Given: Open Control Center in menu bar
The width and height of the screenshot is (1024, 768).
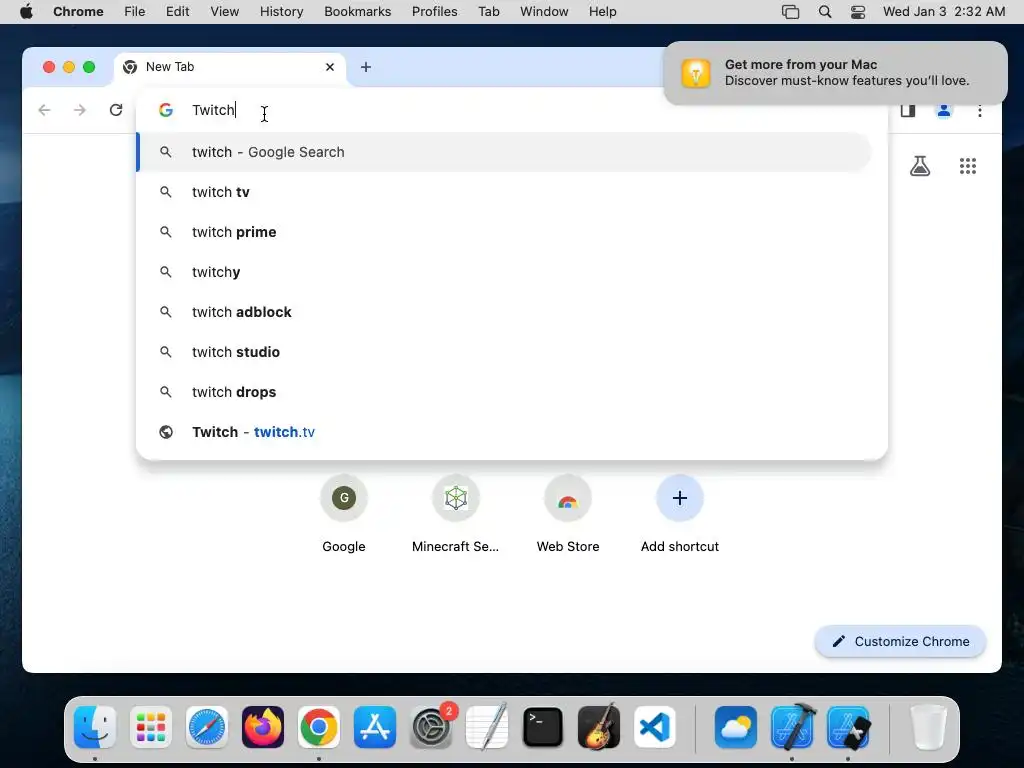Looking at the screenshot, I should (x=858, y=12).
